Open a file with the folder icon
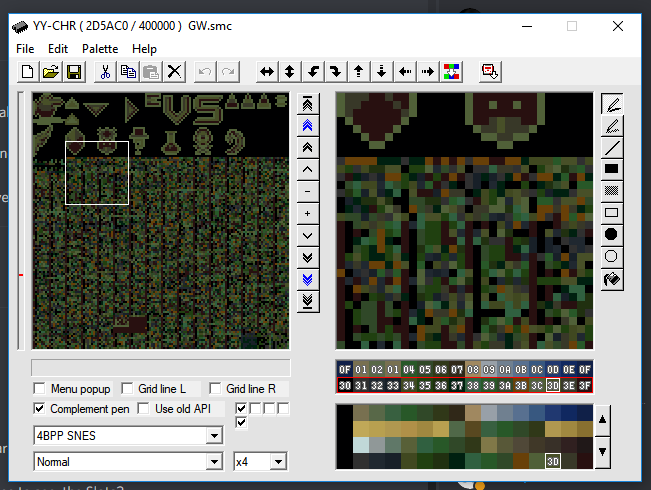Viewport: 651px width, 490px height. [51, 72]
